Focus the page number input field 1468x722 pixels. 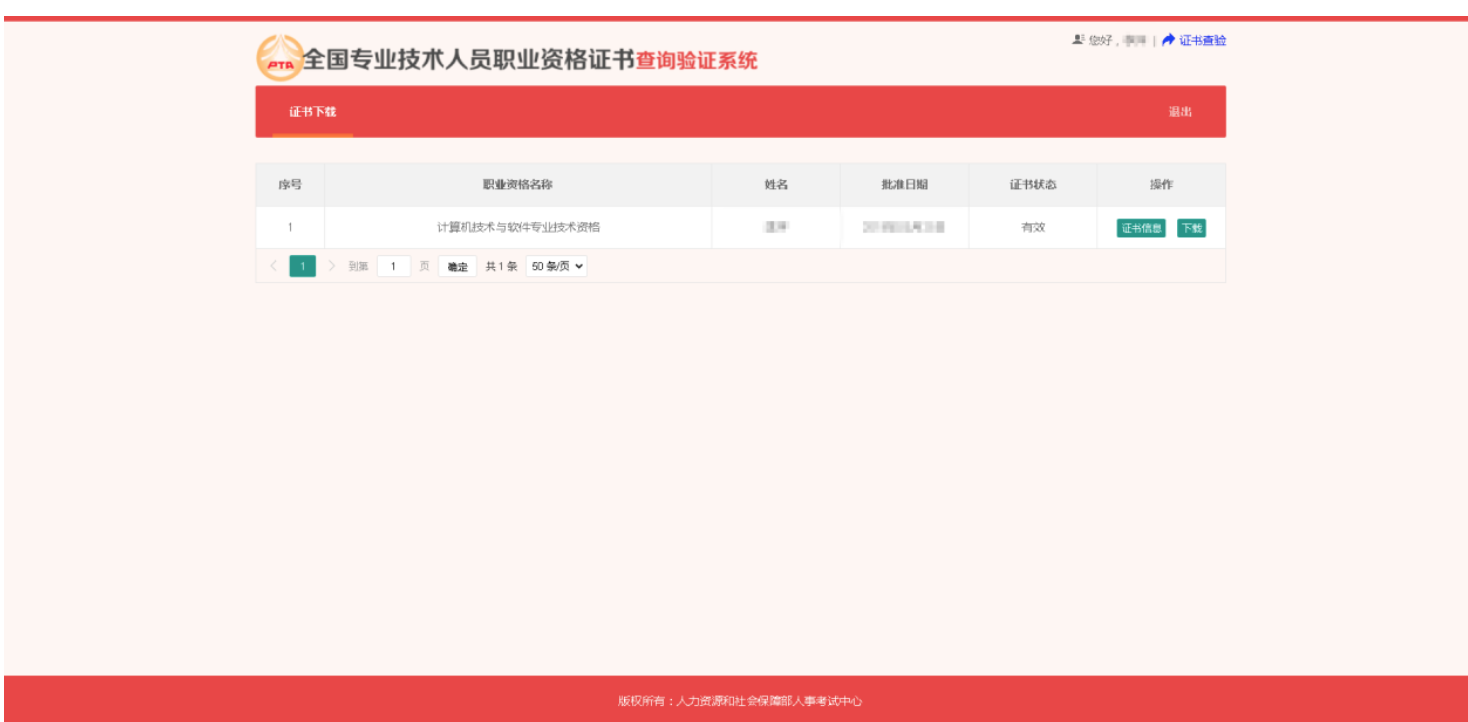394,266
